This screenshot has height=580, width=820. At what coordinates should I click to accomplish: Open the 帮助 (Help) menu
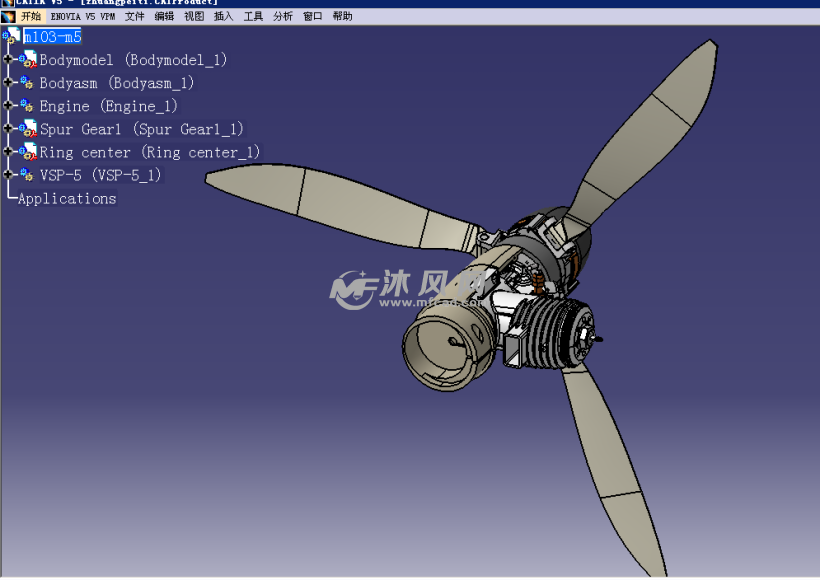coord(342,17)
